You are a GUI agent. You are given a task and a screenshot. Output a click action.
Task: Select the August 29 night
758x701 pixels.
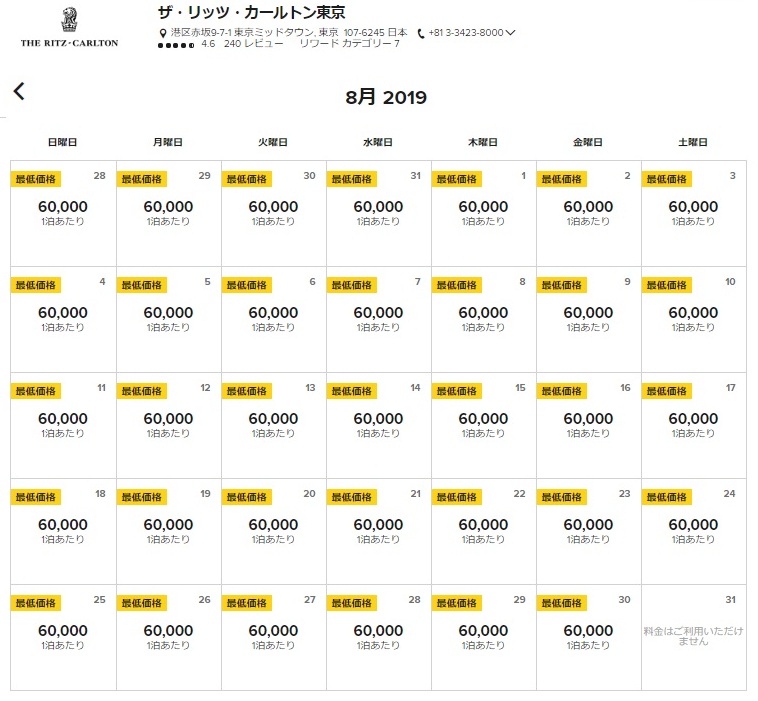[483, 637]
